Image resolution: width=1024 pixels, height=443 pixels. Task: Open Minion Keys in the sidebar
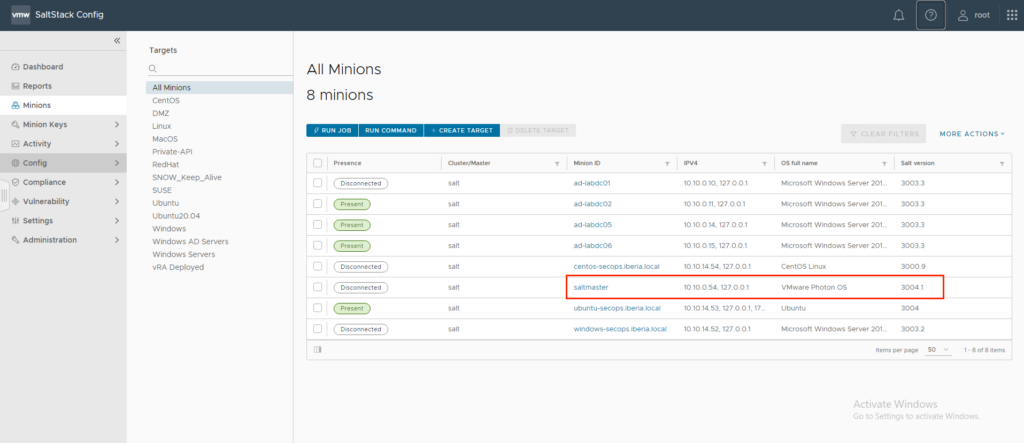click(45, 124)
